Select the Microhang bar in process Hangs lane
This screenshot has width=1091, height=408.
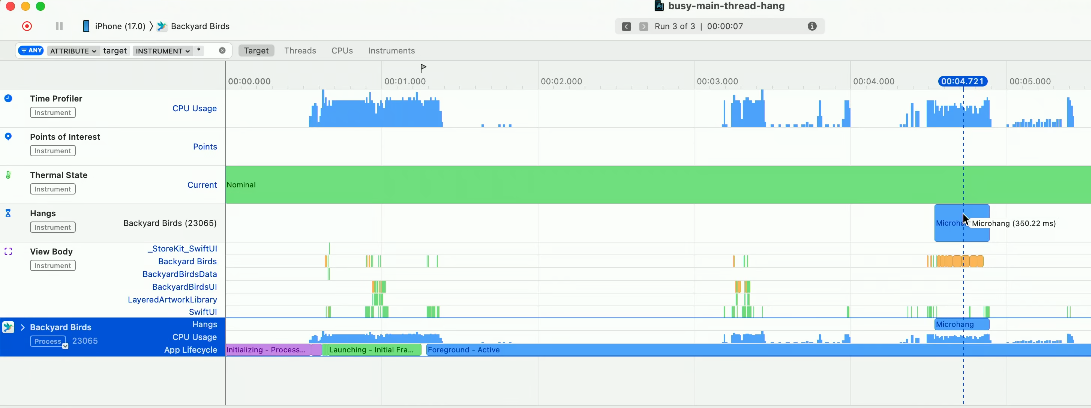tap(962, 324)
